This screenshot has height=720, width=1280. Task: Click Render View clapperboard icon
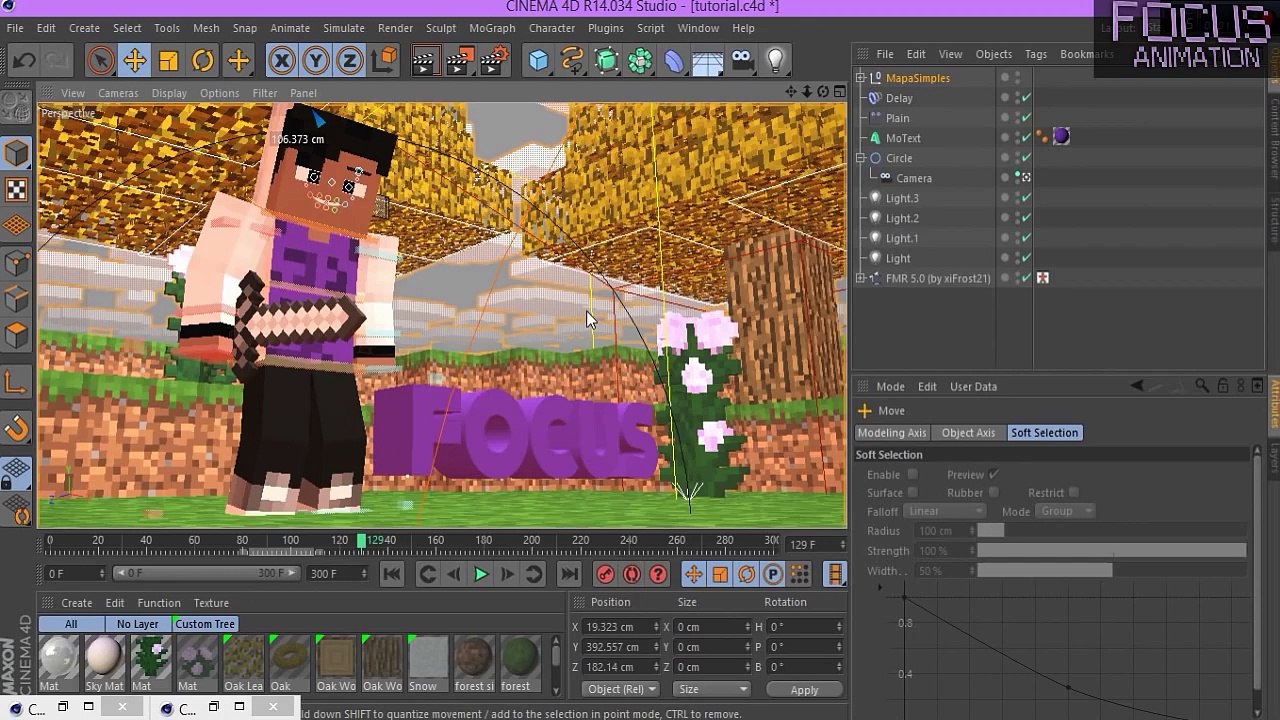(424, 62)
